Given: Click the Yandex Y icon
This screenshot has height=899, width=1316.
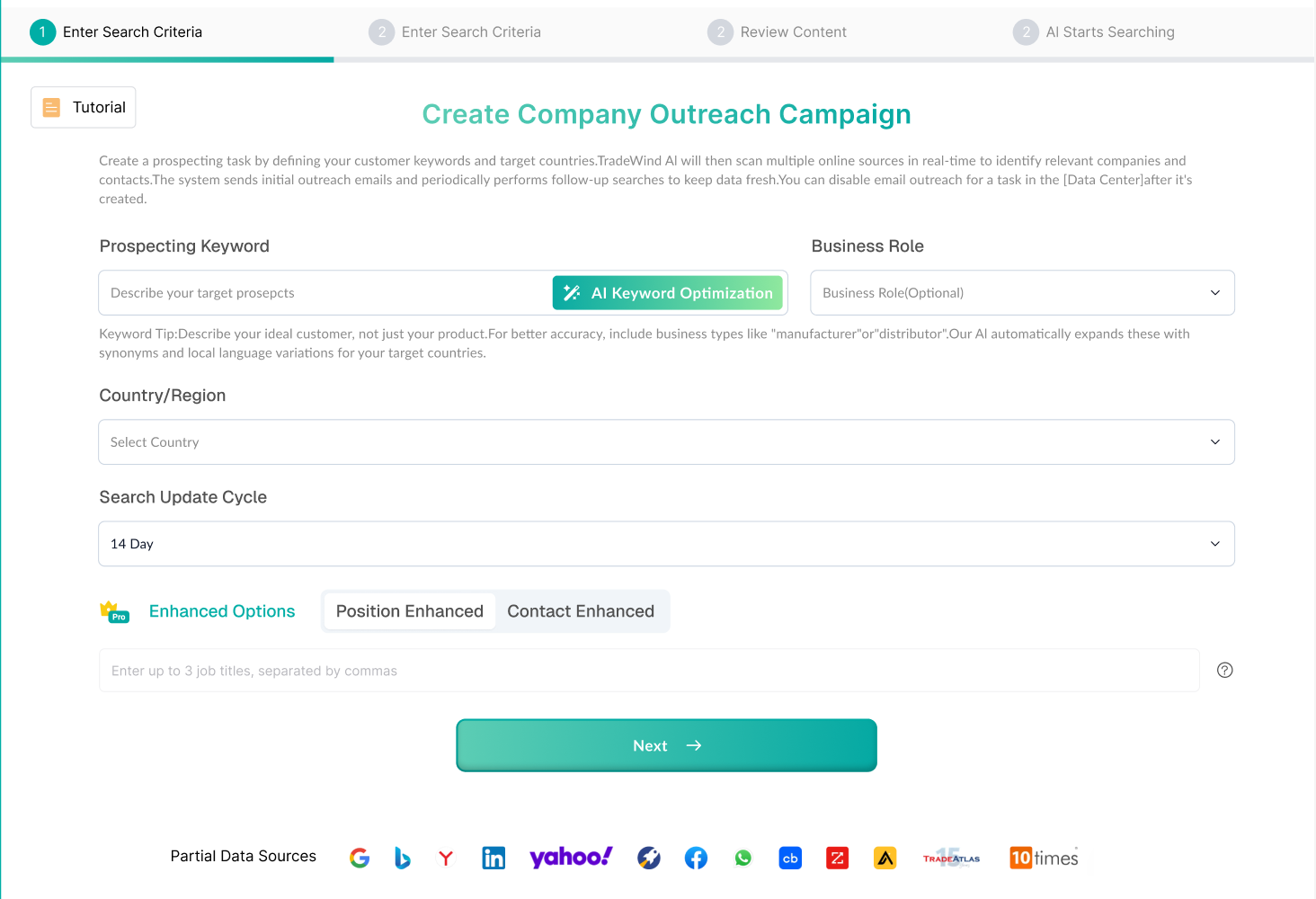Looking at the screenshot, I should (x=446, y=858).
